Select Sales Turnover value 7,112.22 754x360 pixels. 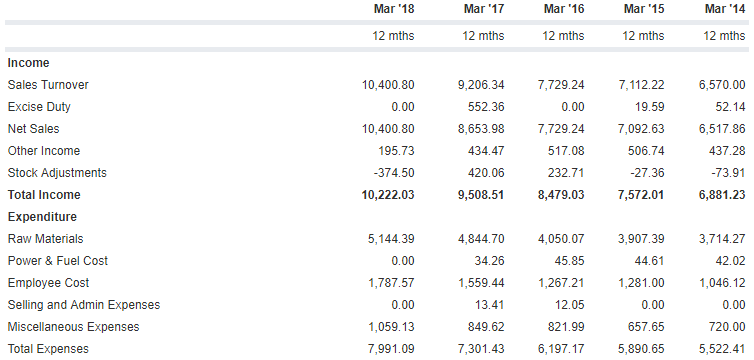click(x=641, y=85)
